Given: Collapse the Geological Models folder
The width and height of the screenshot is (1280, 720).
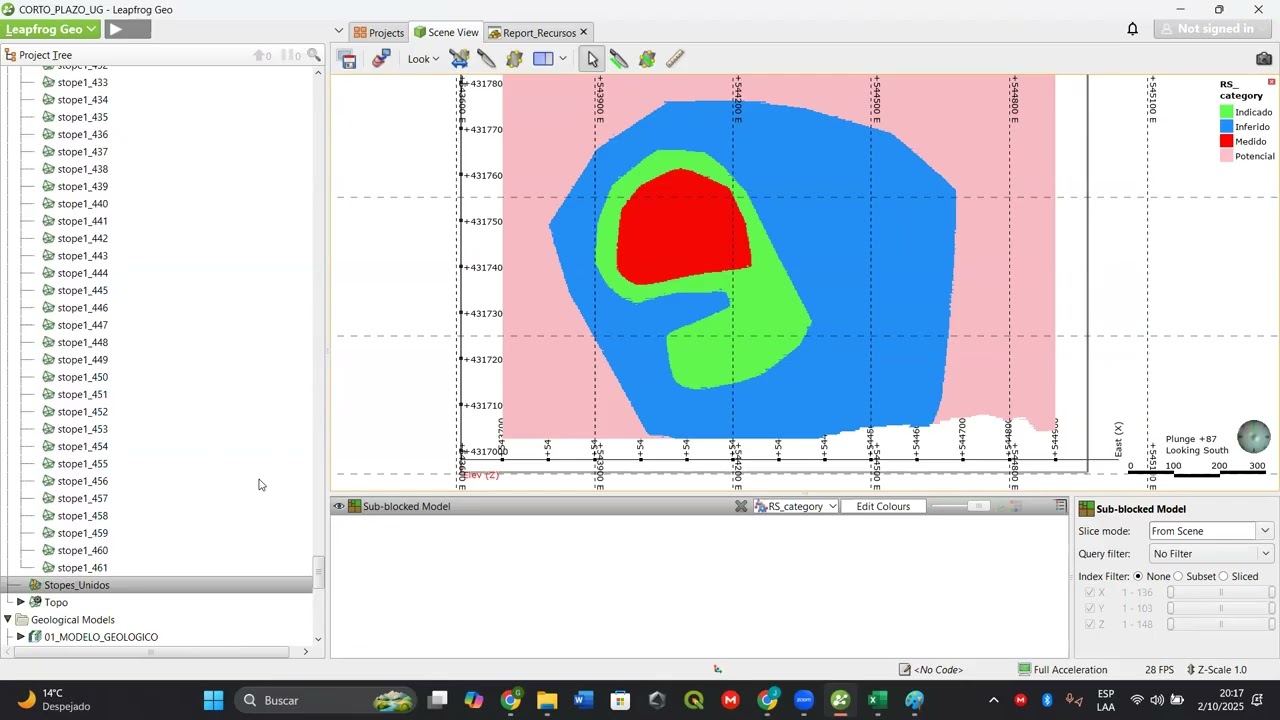Looking at the screenshot, I should tap(8, 620).
